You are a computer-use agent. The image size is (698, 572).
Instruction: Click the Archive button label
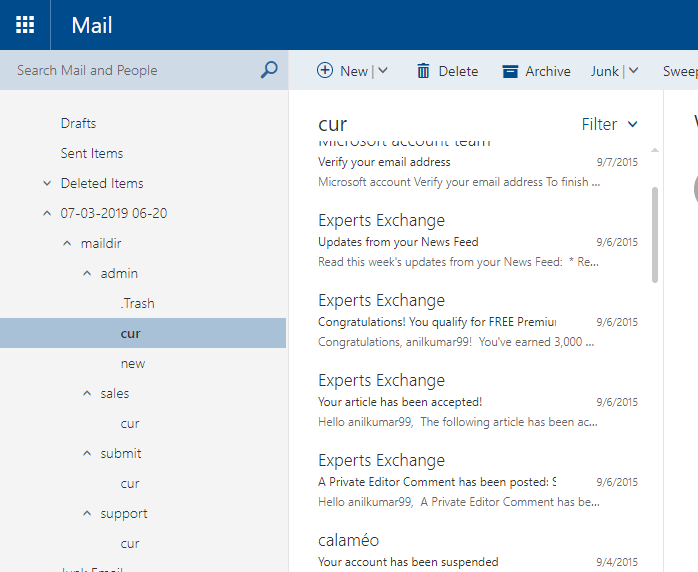tap(548, 71)
